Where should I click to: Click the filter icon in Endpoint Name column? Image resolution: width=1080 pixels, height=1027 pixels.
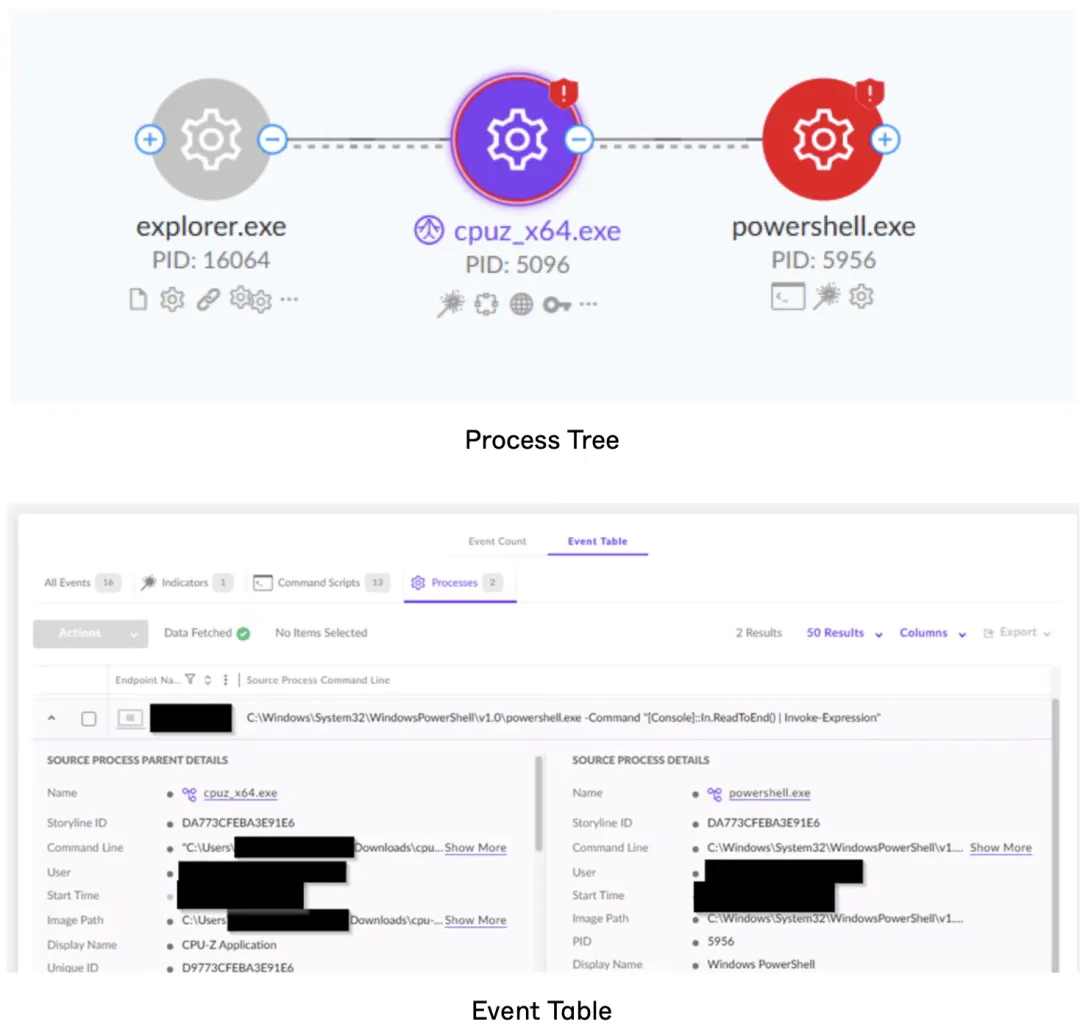pyautogui.click(x=190, y=679)
